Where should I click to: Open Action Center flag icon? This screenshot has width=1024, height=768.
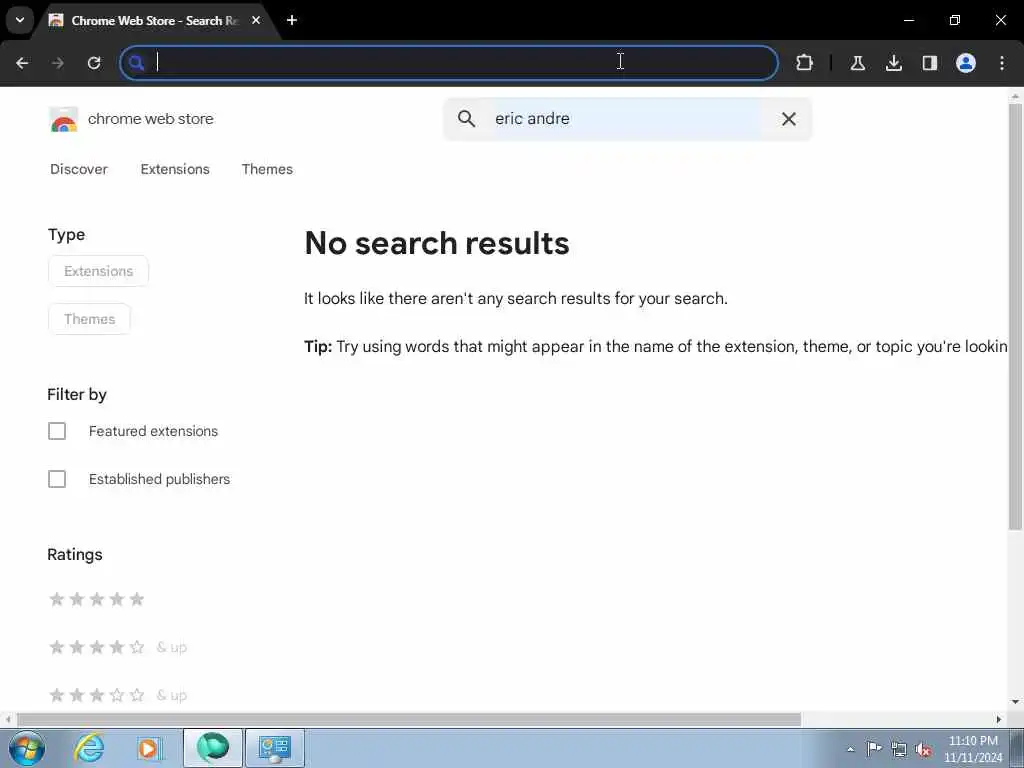click(x=873, y=748)
